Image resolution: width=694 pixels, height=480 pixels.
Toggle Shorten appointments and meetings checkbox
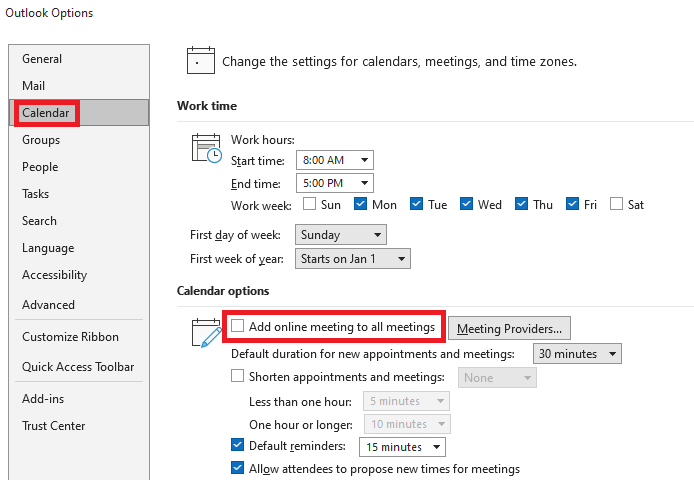238,377
